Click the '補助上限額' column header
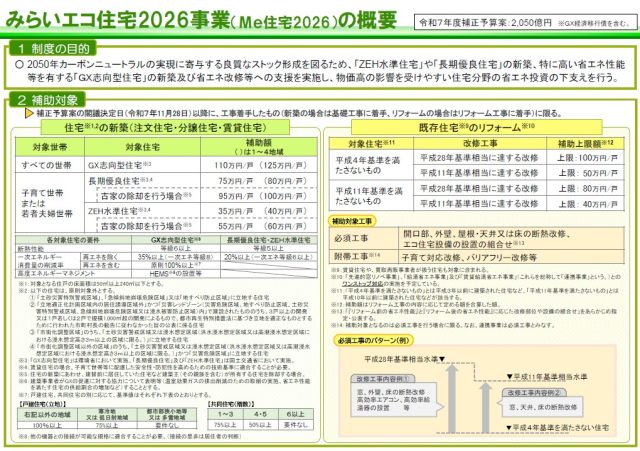This screenshot has height=451, width=640. pos(585,143)
